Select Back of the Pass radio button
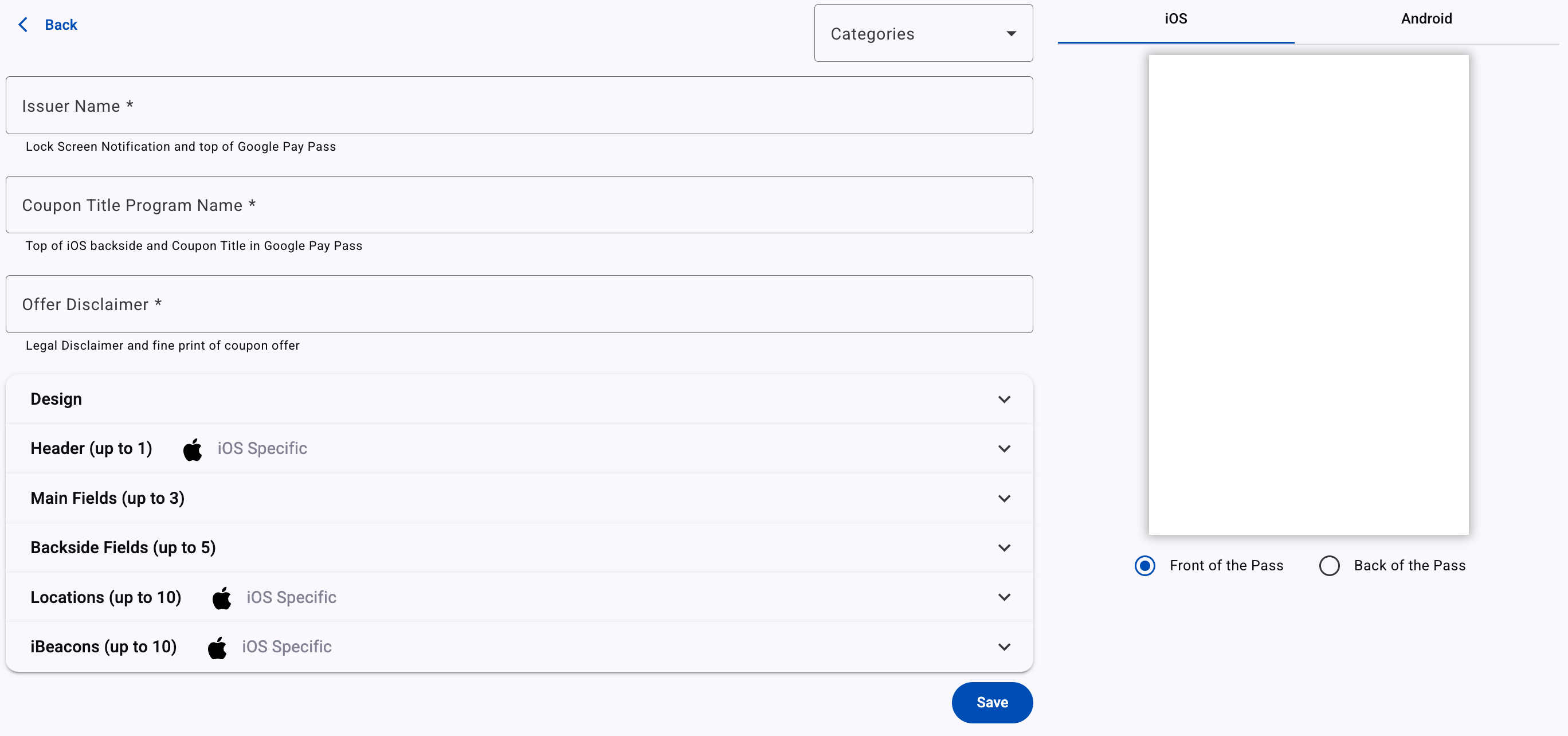 [1329, 566]
